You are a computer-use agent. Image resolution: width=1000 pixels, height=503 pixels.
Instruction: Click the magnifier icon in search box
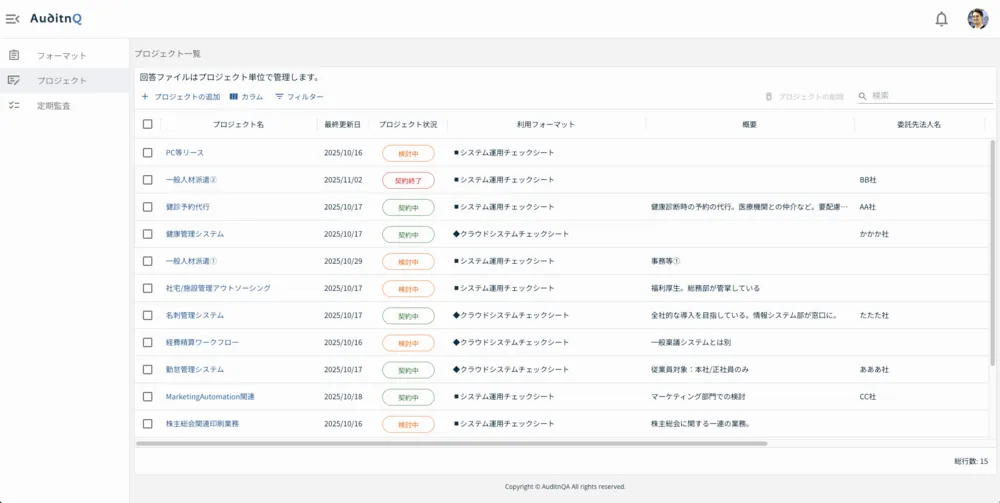863,96
